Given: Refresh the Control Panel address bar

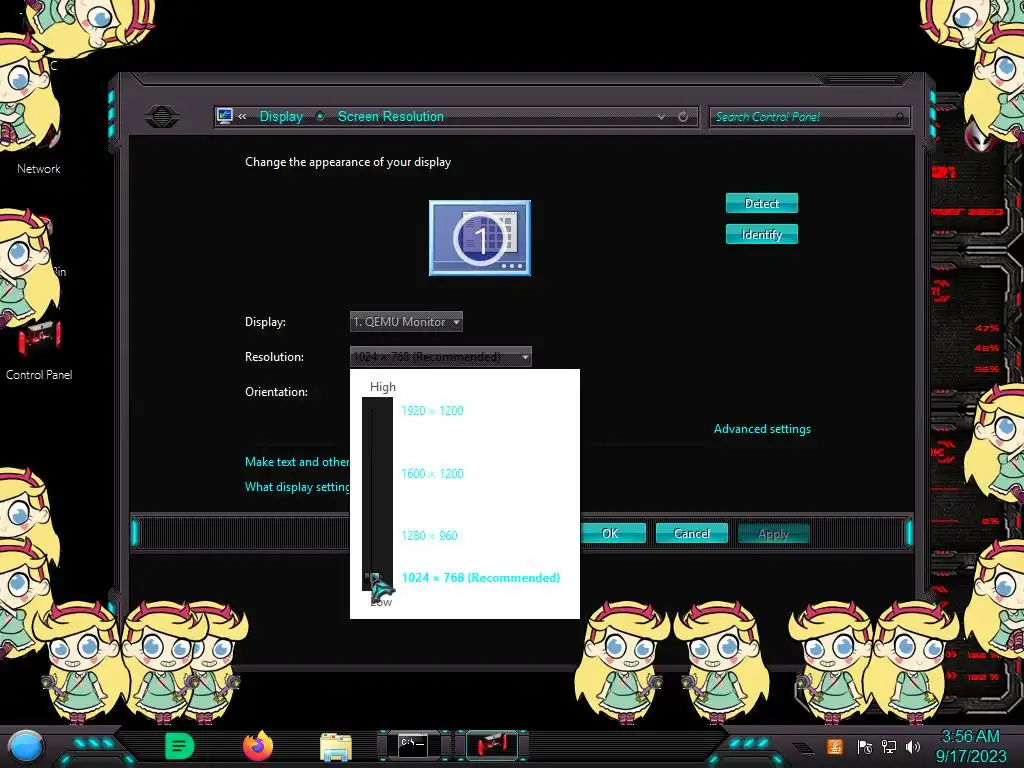Looking at the screenshot, I should [683, 117].
